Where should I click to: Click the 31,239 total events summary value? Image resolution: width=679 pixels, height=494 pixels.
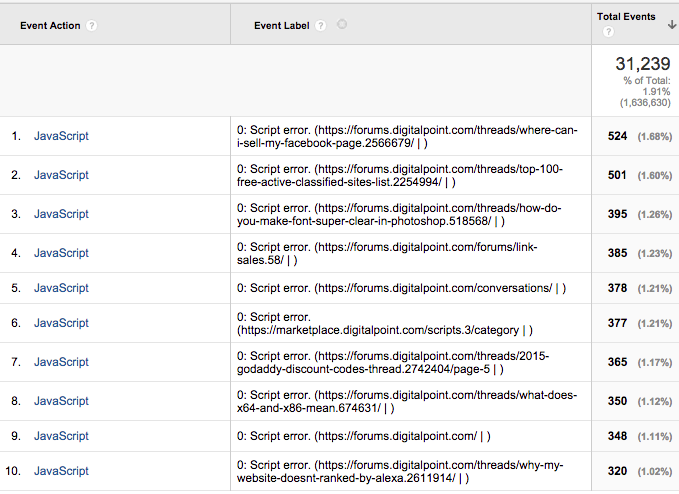click(642, 64)
